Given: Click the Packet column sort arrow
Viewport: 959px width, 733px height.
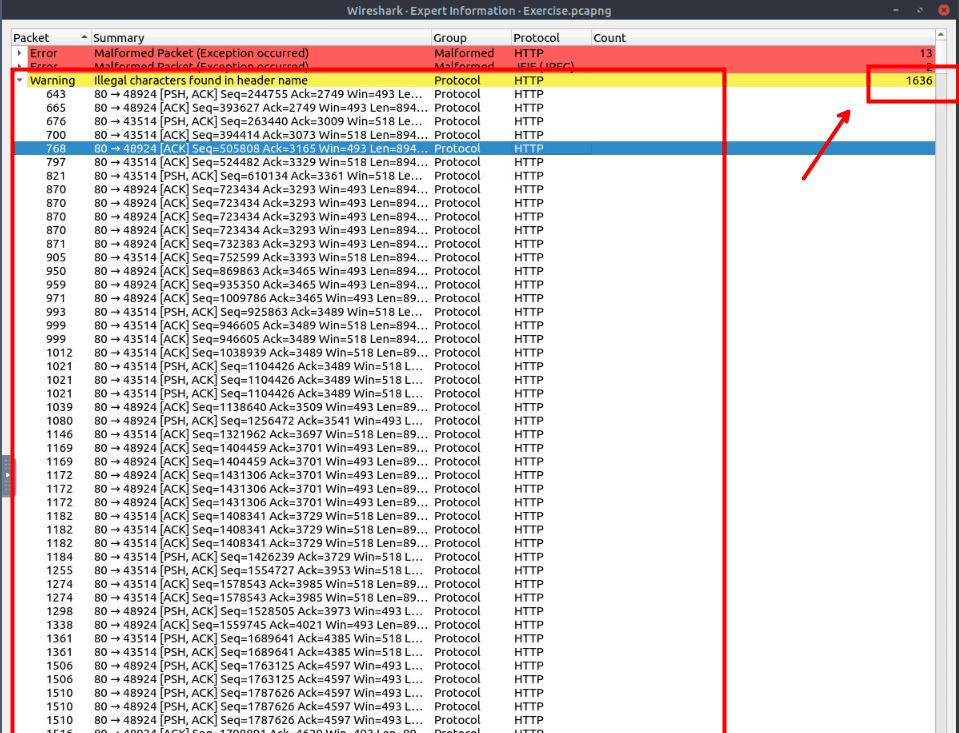Looking at the screenshot, I should [83, 37].
